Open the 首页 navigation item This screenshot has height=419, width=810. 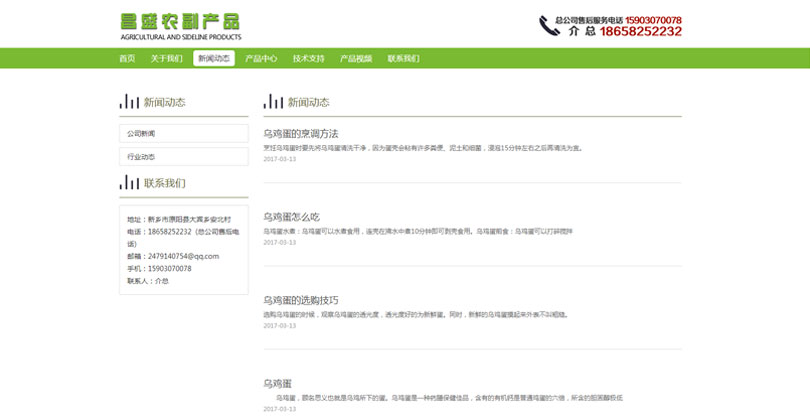(127, 58)
